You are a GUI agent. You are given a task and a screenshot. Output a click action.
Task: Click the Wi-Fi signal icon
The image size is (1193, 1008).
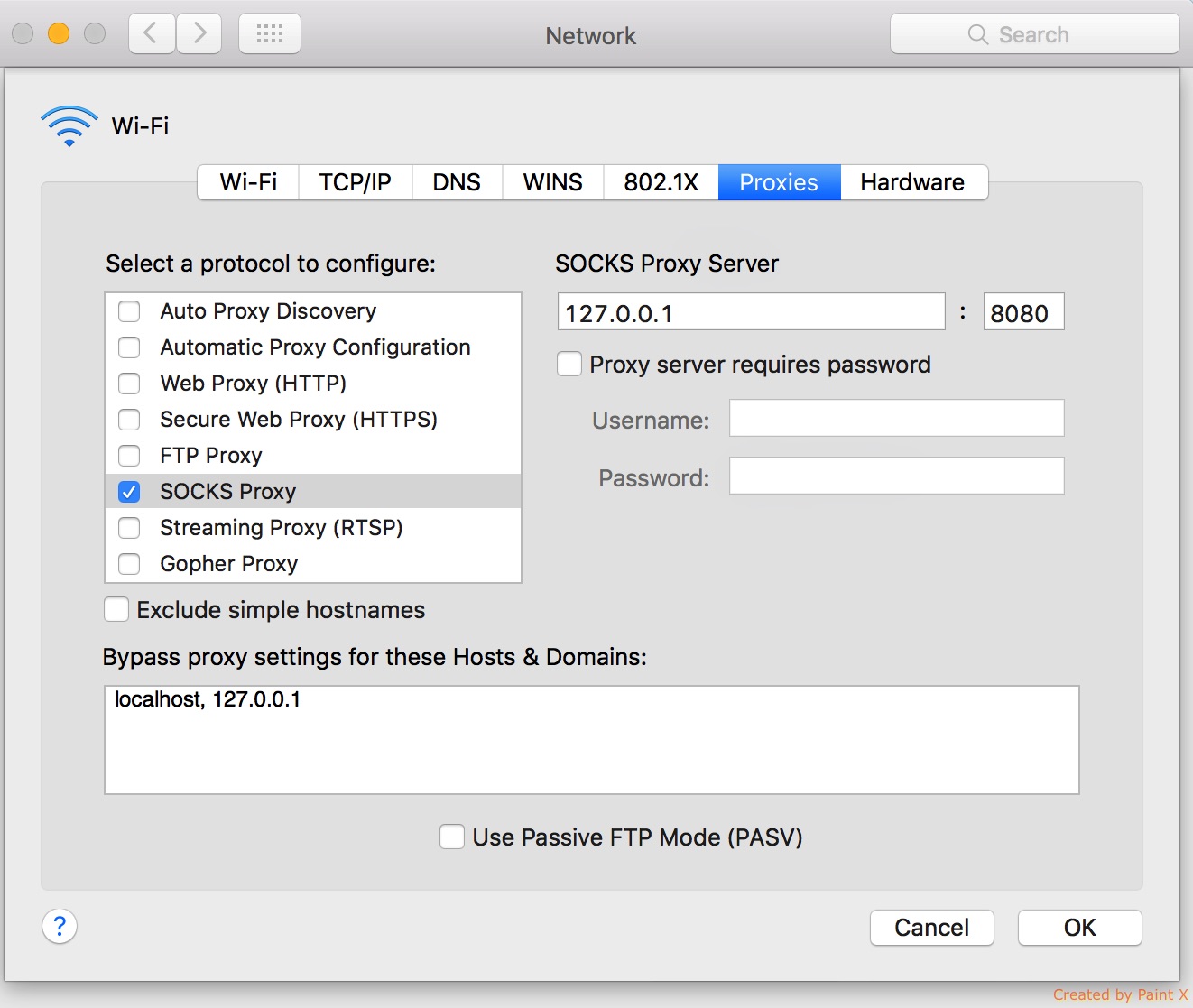pyautogui.click(x=69, y=126)
